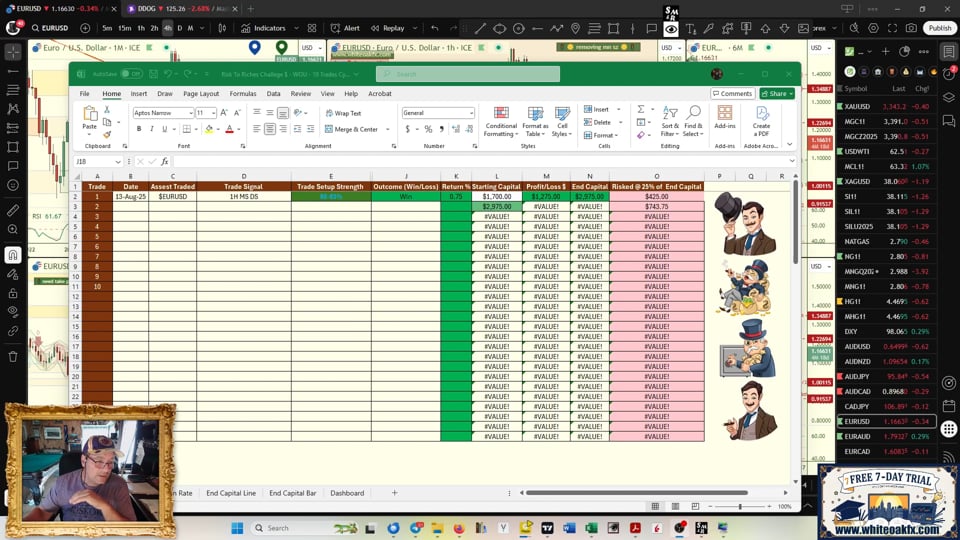Viewport: 960px width, 540px height.
Task: Open Sort & Filter dropdown
Action: pos(670,121)
